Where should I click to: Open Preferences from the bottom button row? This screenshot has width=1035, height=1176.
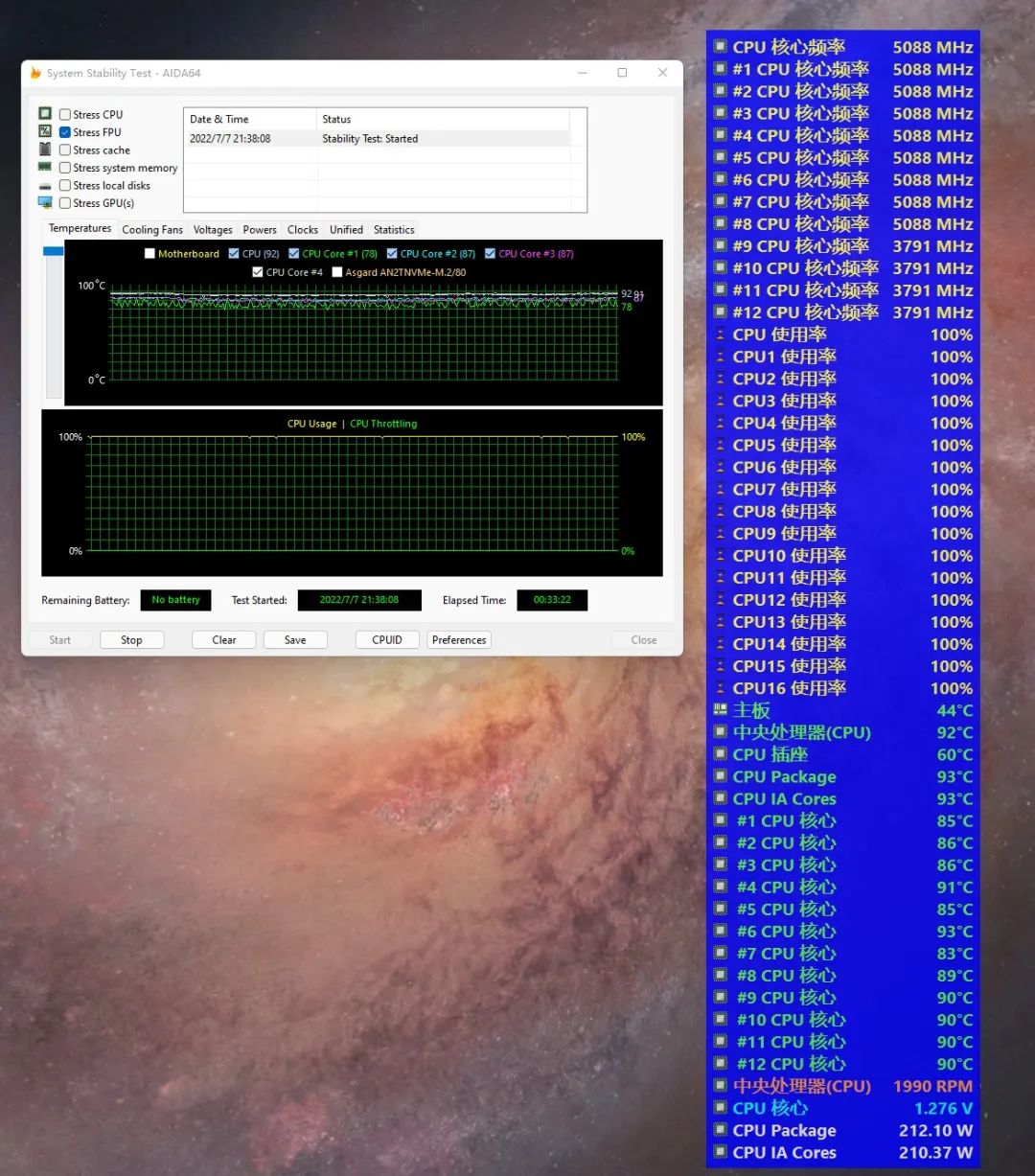458,639
